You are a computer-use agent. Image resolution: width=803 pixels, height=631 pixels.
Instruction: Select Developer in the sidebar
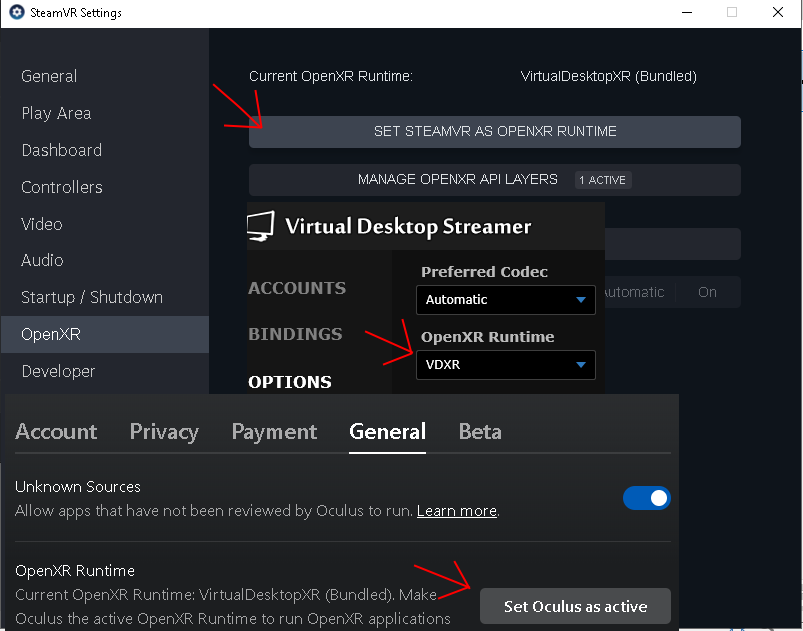click(57, 371)
